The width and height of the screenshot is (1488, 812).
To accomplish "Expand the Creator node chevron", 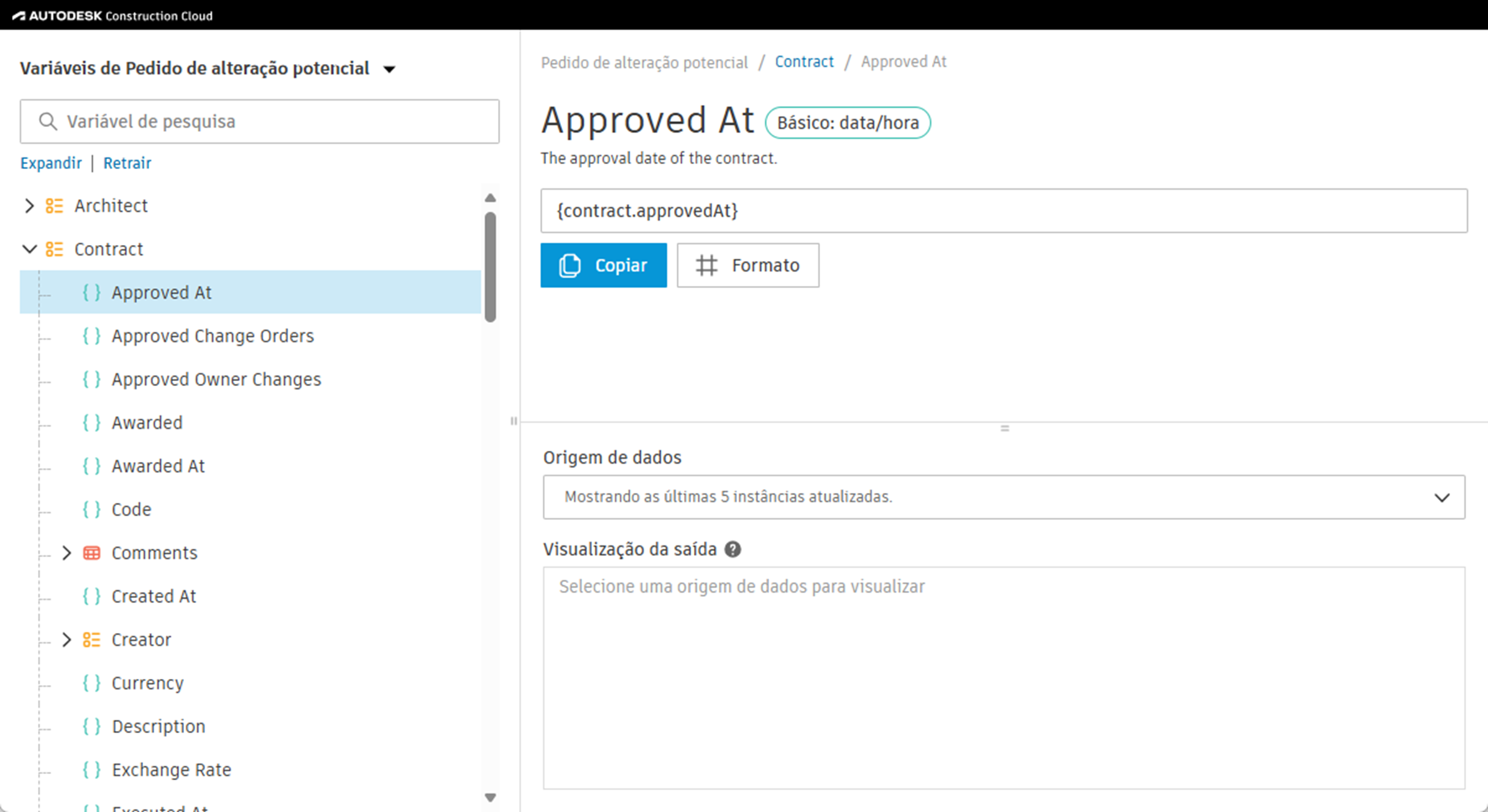I will point(67,640).
